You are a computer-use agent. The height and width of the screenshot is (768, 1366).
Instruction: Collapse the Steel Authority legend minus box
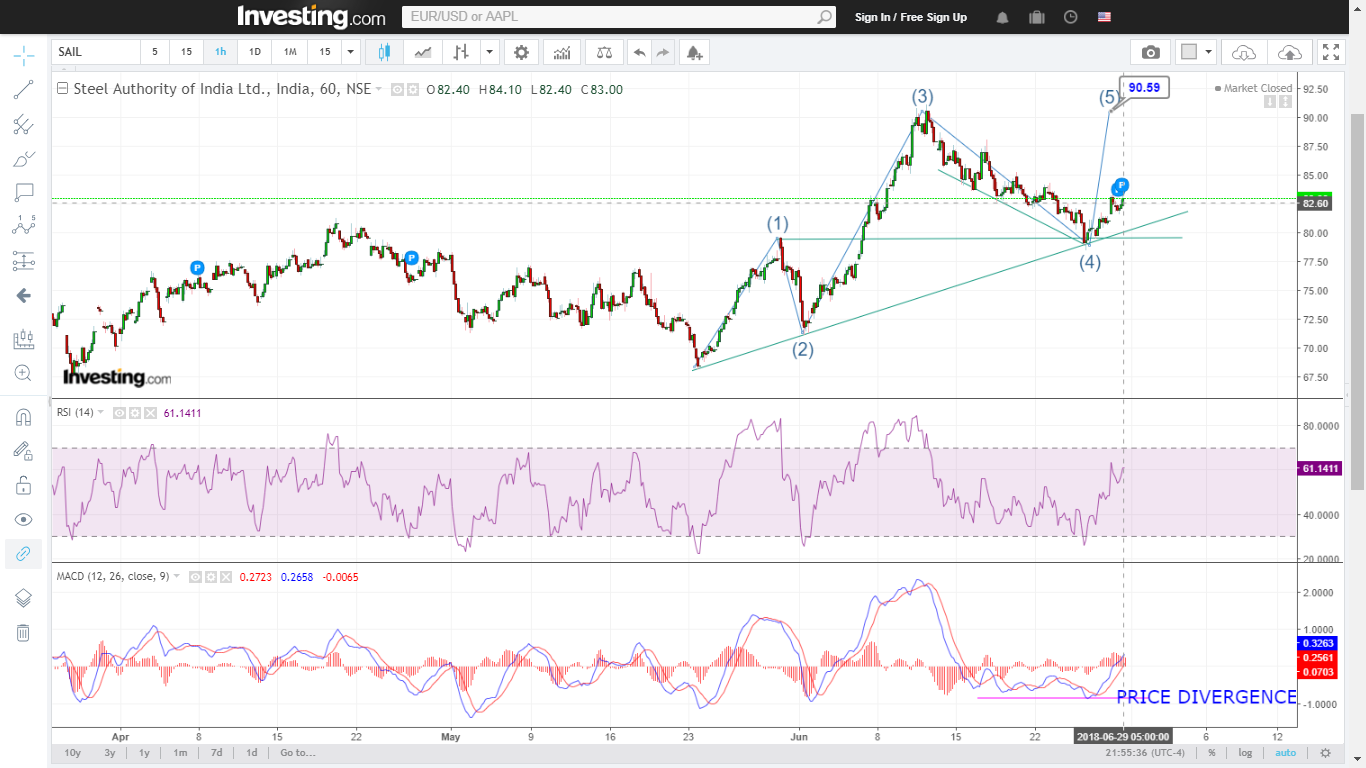click(x=63, y=89)
